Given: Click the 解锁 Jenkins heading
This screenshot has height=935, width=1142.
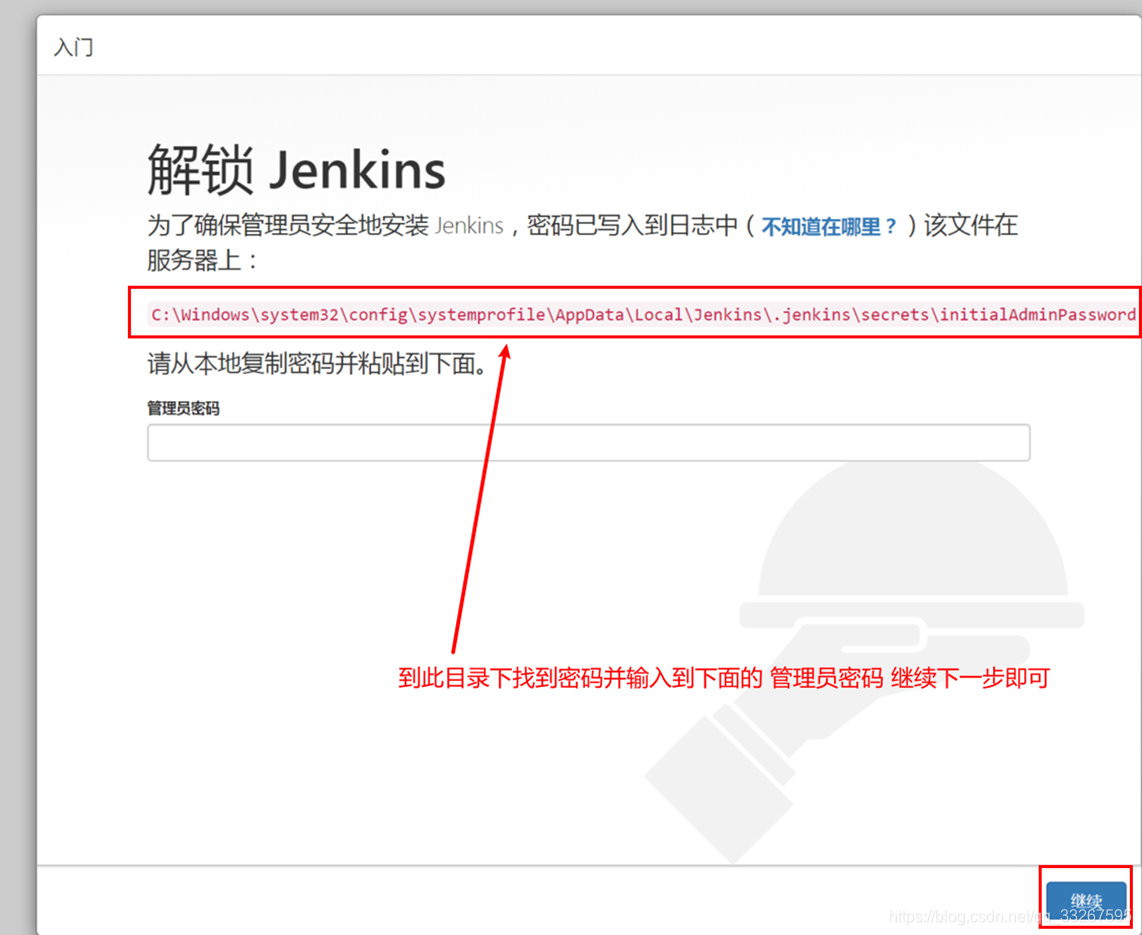Looking at the screenshot, I should 296,170.
